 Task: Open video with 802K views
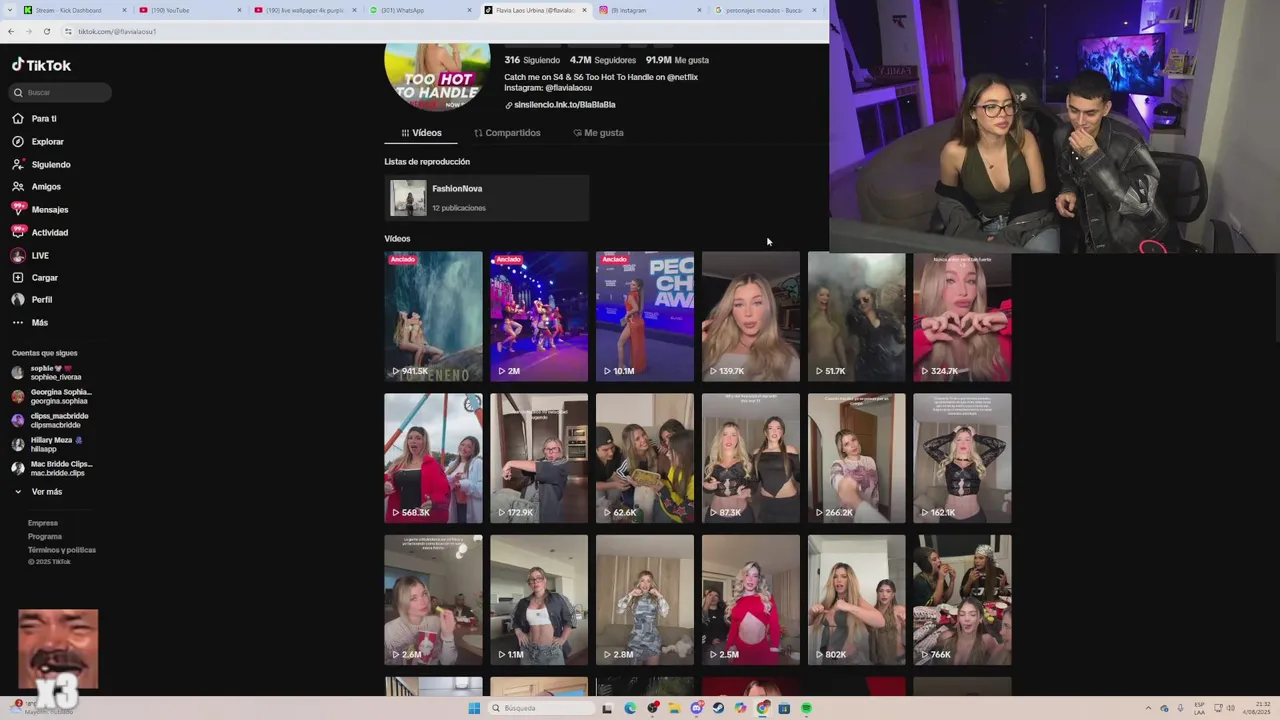click(857, 600)
